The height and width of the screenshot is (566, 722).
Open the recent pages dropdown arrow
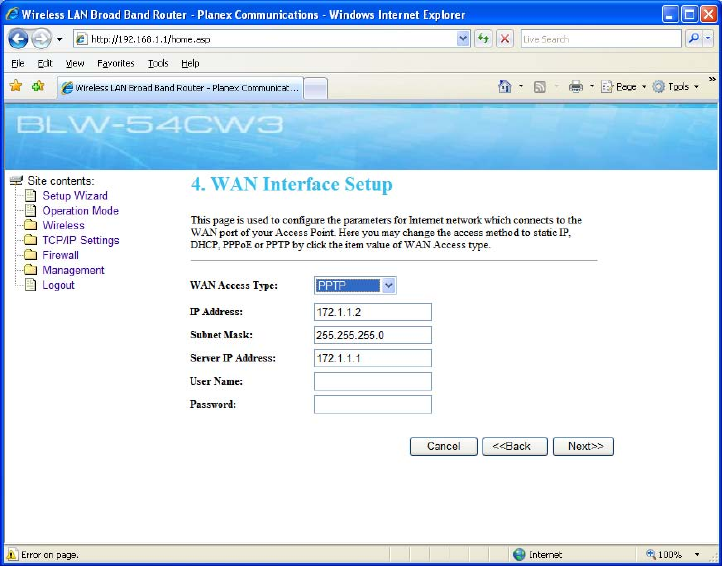point(60,40)
